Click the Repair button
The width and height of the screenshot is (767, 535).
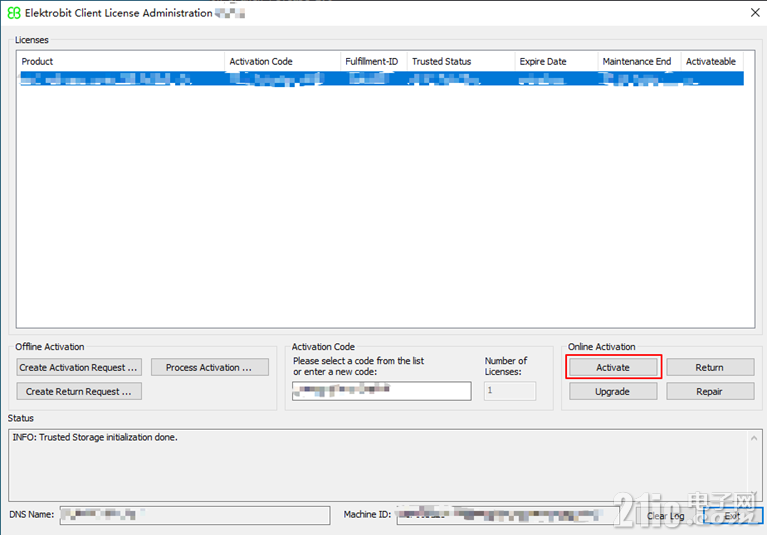coord(710,391)
